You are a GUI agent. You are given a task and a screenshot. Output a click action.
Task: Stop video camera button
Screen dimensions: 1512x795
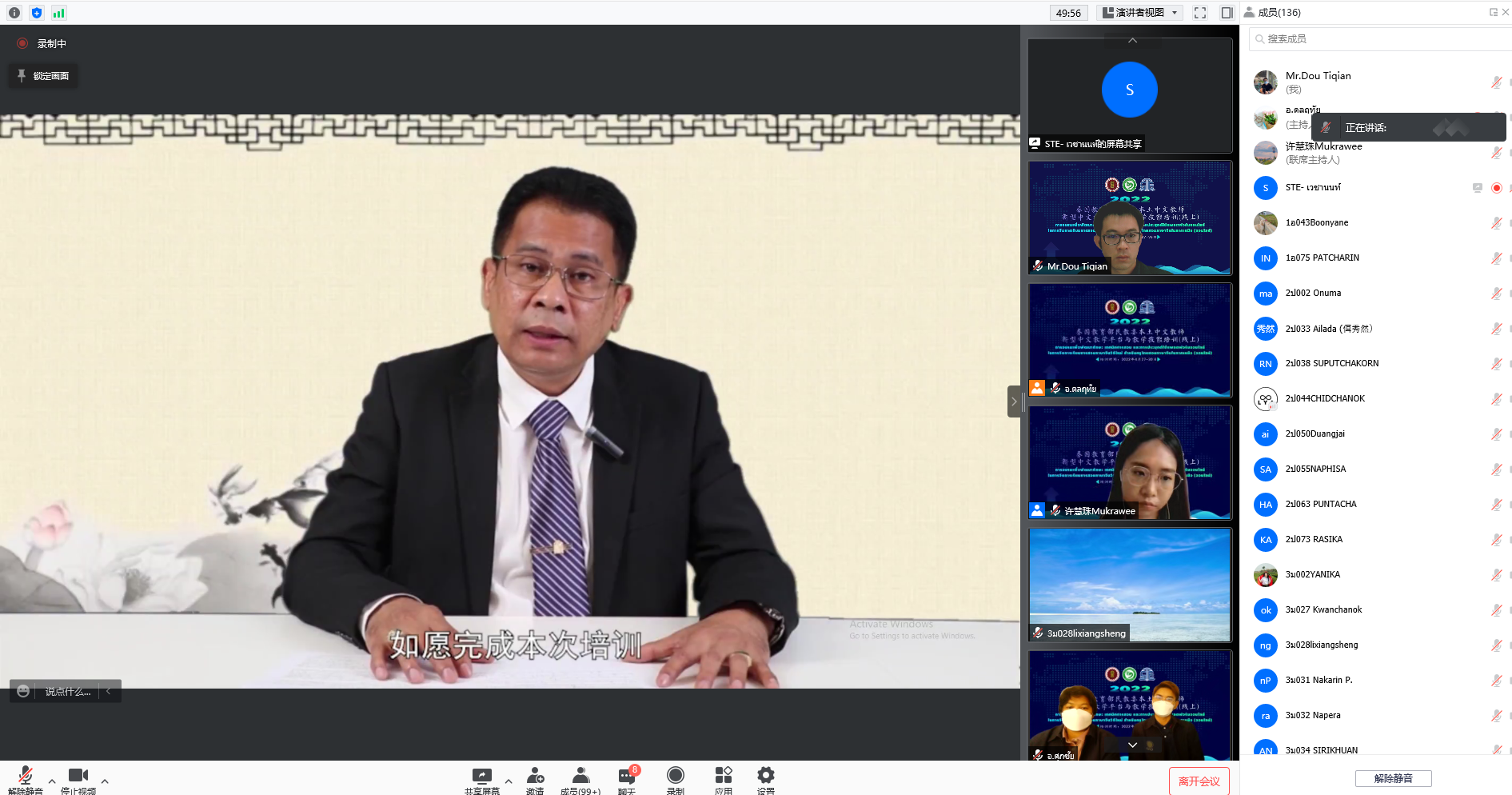pyautogui.click(x=78, y=779)
